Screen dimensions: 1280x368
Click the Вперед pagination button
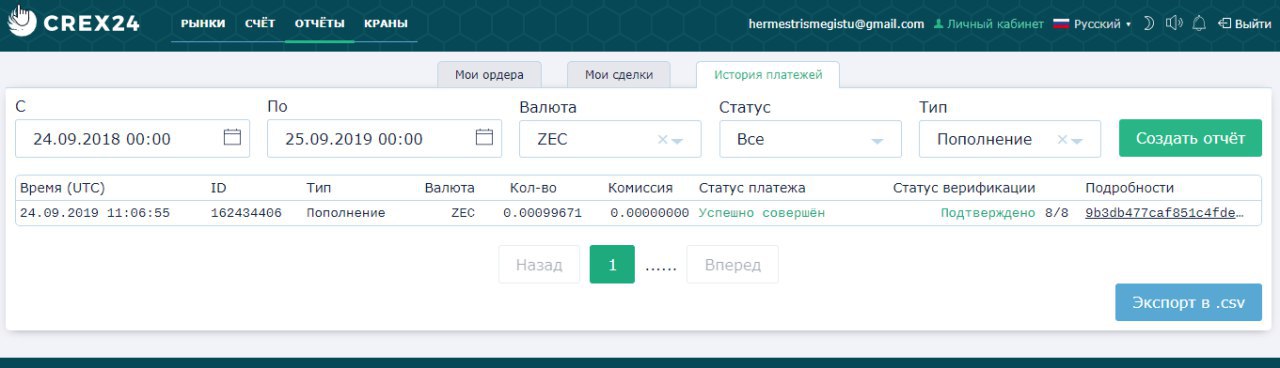point(732,265)
